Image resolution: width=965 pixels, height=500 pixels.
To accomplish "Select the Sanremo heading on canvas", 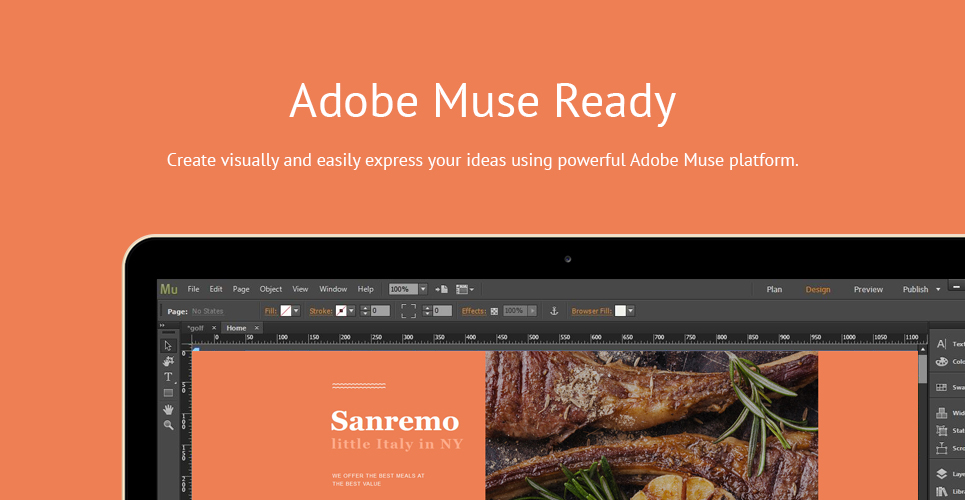I will 395,422.
